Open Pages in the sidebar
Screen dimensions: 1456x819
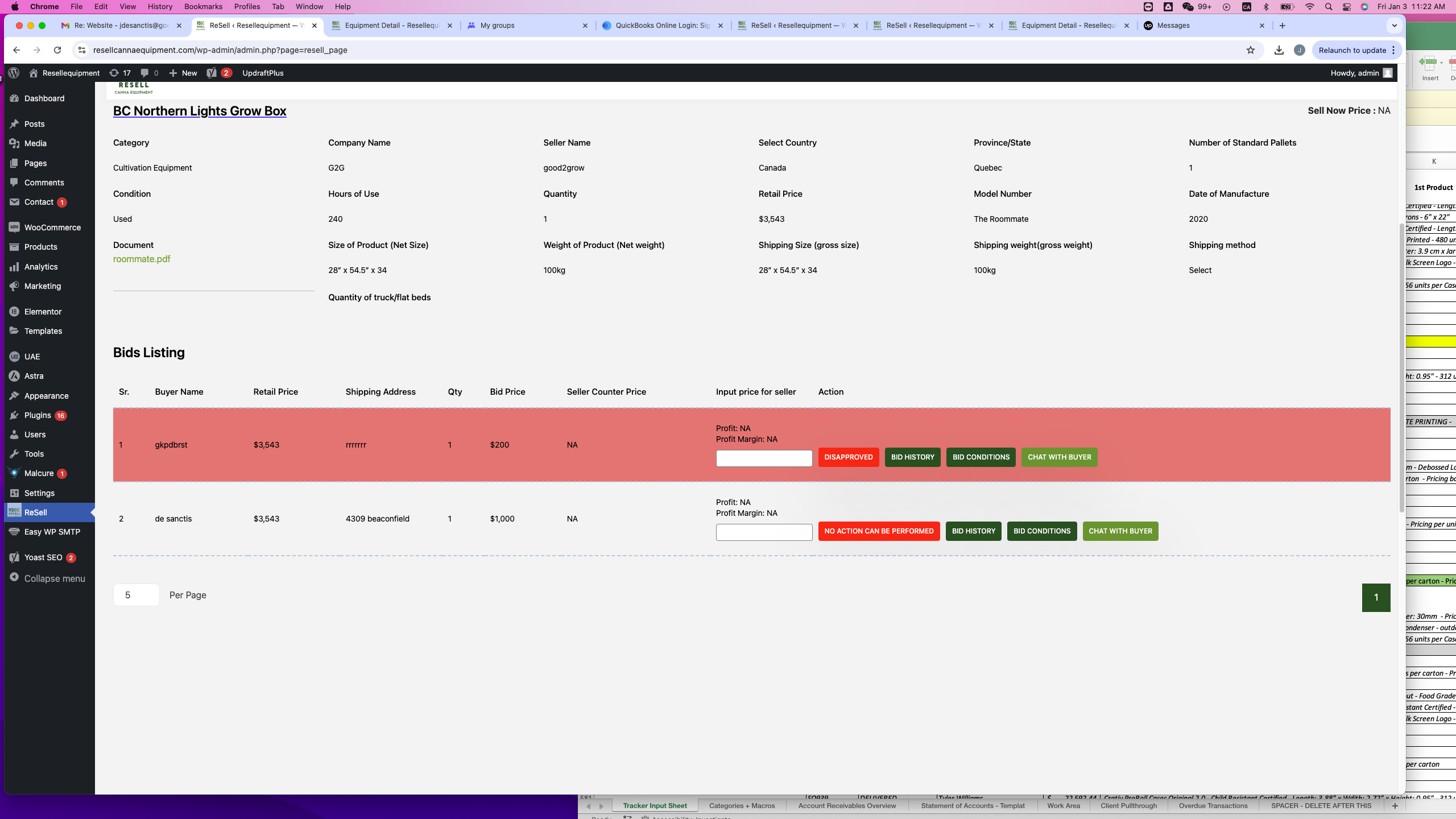click(x=35, y=163)
